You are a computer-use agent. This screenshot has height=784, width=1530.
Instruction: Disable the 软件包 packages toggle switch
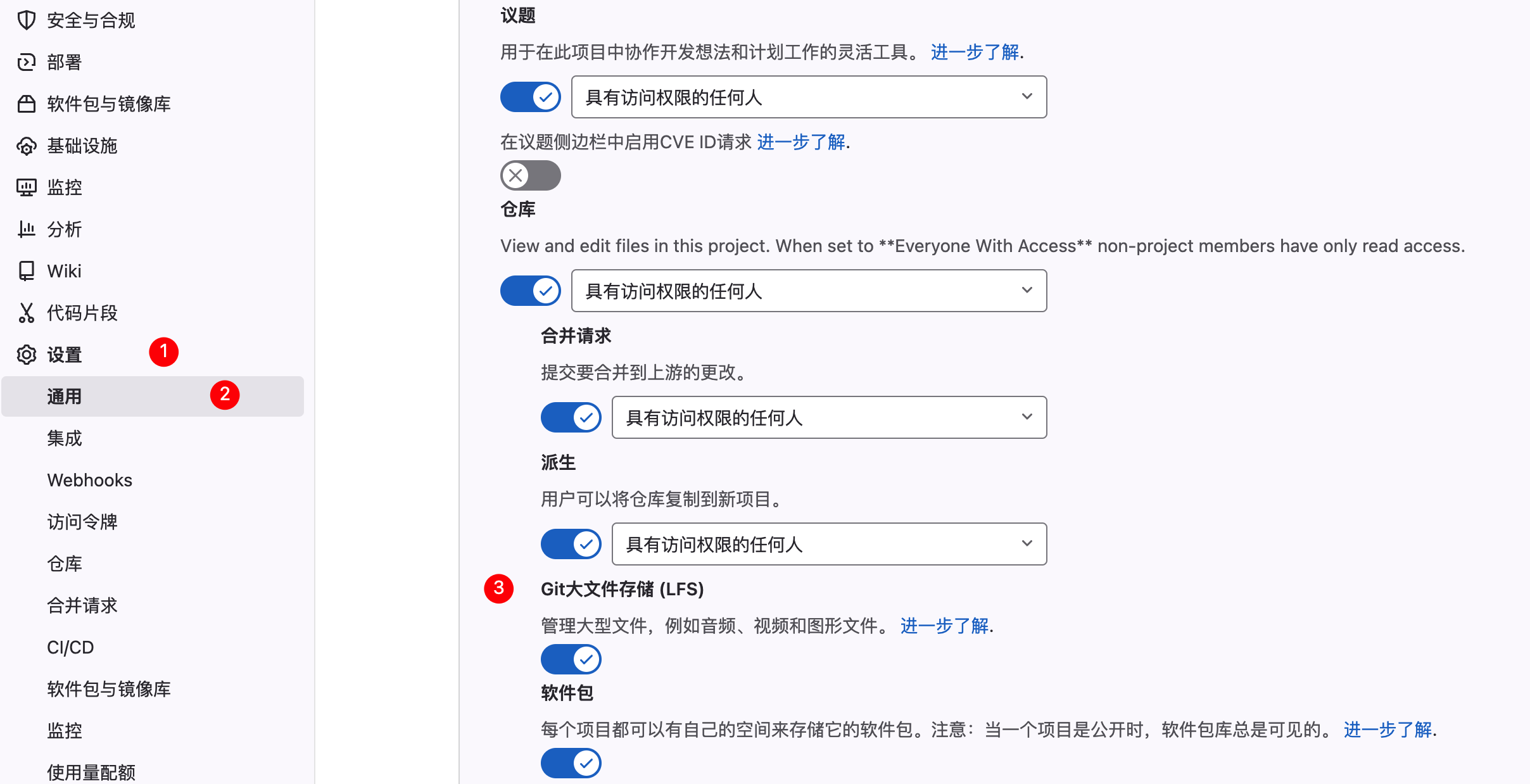point(570,763)
